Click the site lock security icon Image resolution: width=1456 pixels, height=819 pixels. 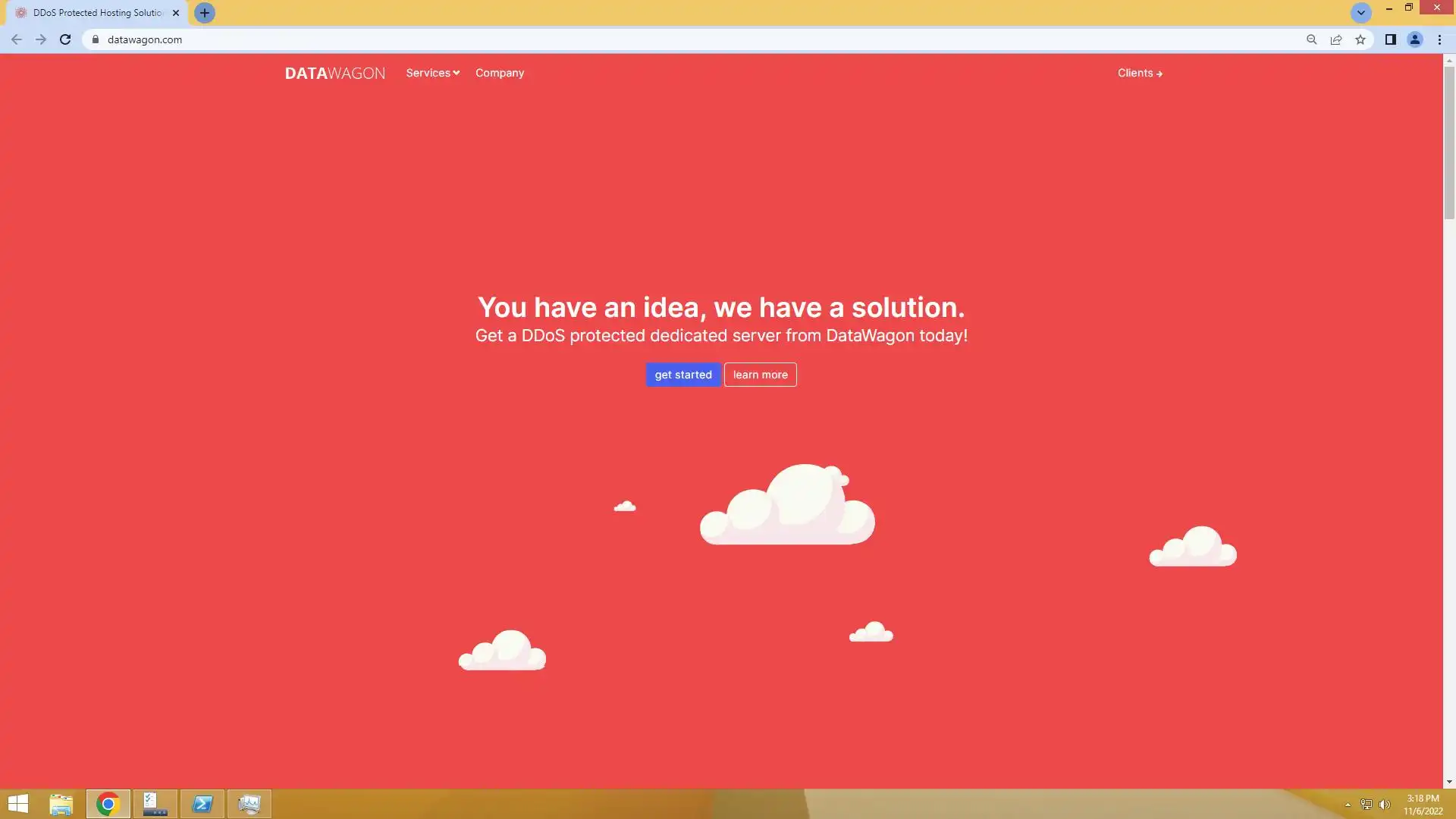(96, 39)
